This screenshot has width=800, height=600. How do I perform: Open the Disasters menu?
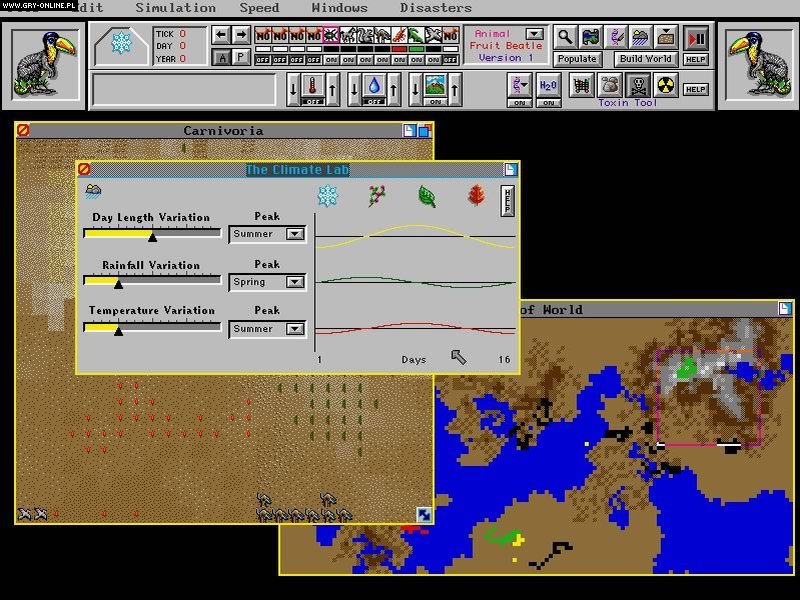click(436, 8)
